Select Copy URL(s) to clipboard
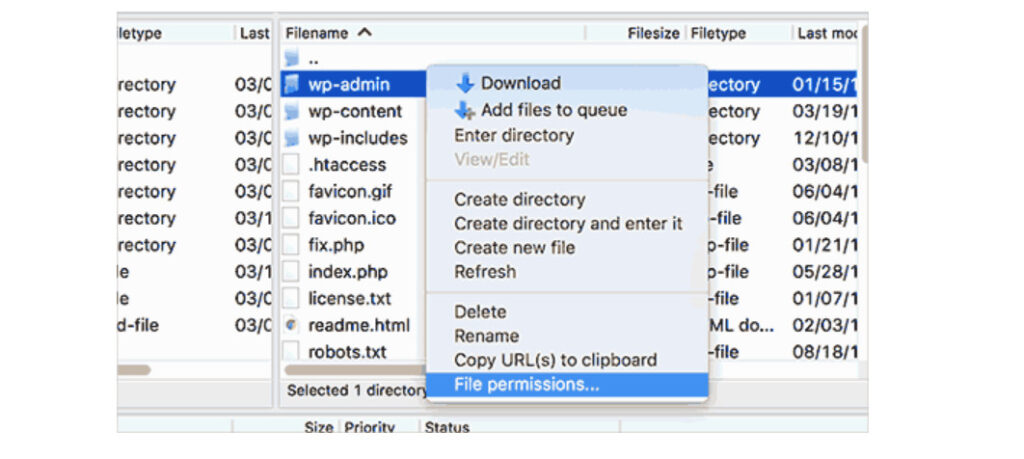The width and height of the screenshot is (1024, 459). (567, 360)
